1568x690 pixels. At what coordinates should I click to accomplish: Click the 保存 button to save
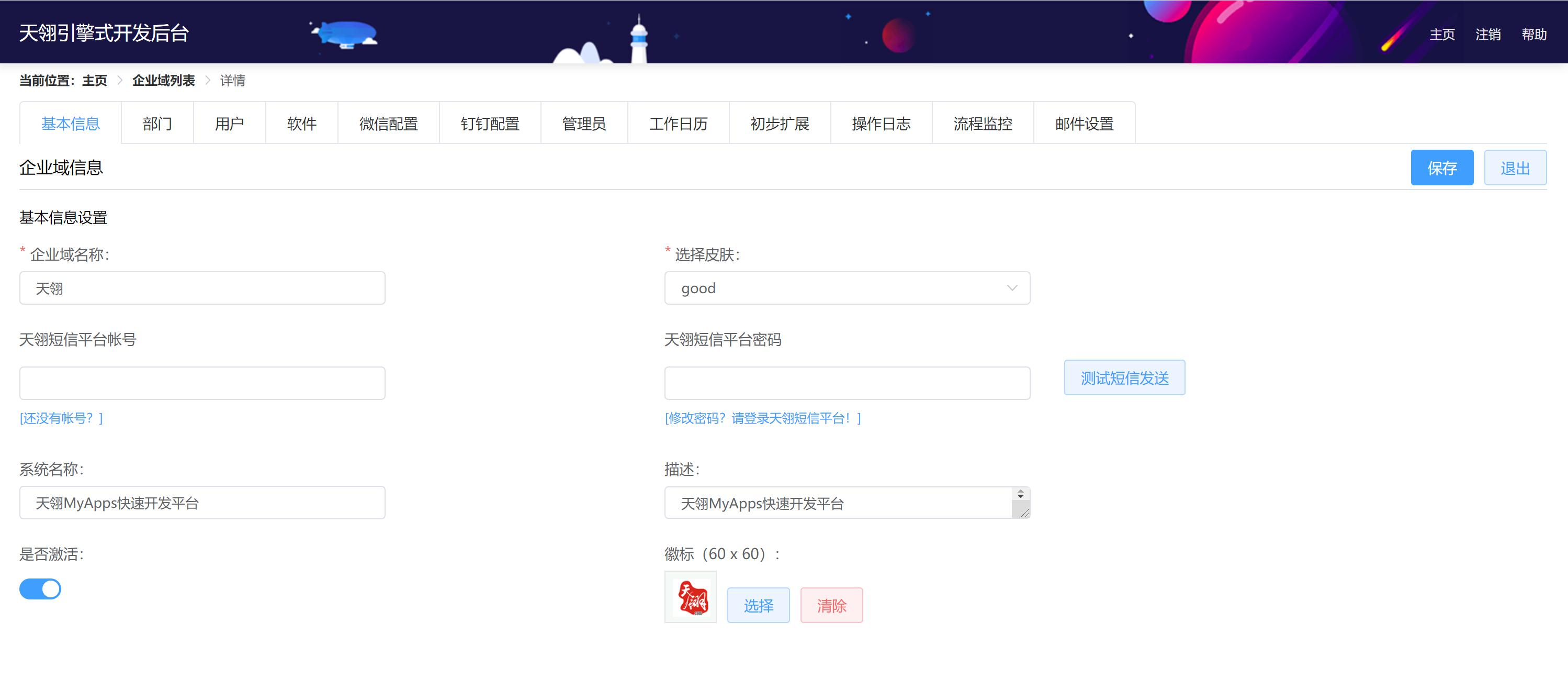click(x=1442, y=168)
